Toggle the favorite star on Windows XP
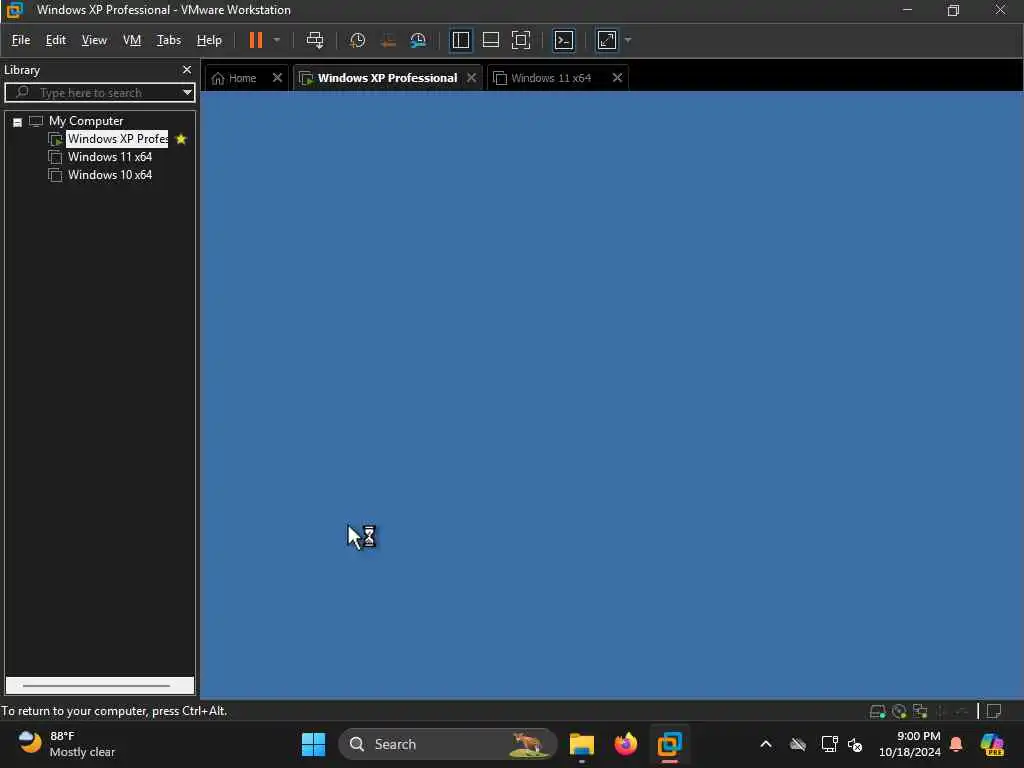 (182, 139)
